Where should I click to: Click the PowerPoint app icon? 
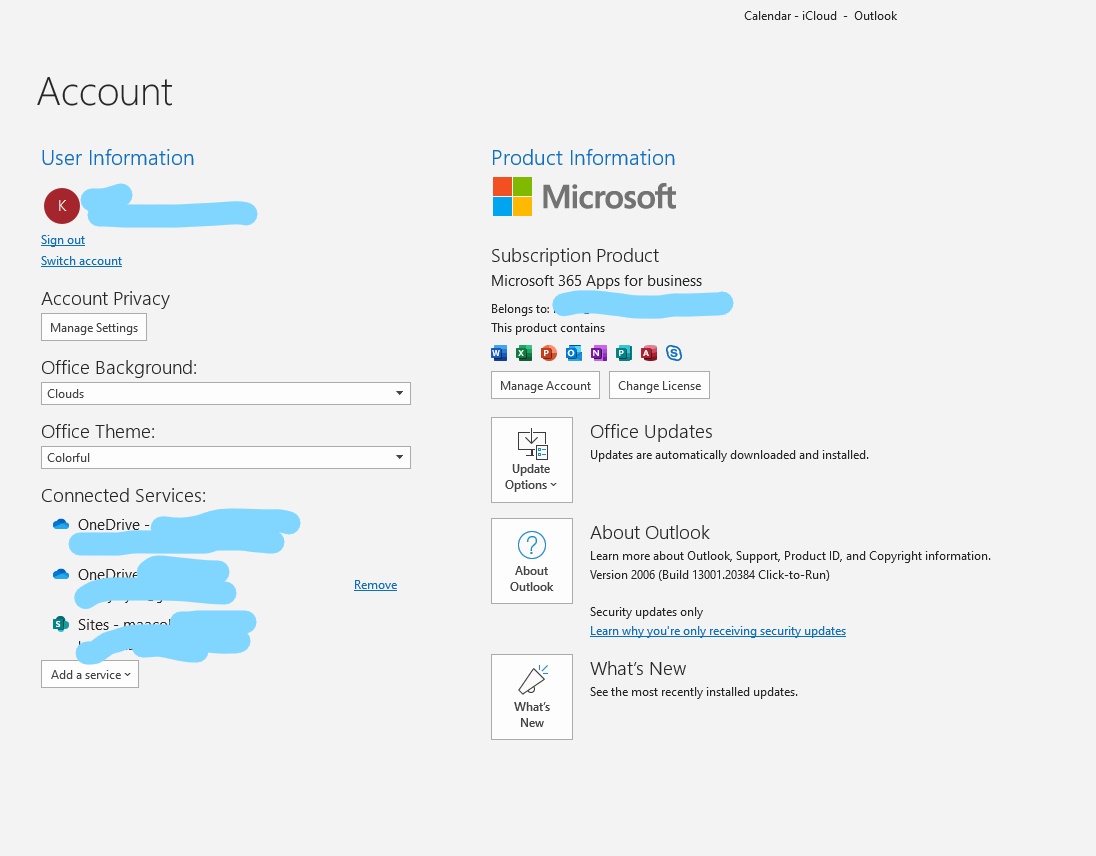coord(549,353)
